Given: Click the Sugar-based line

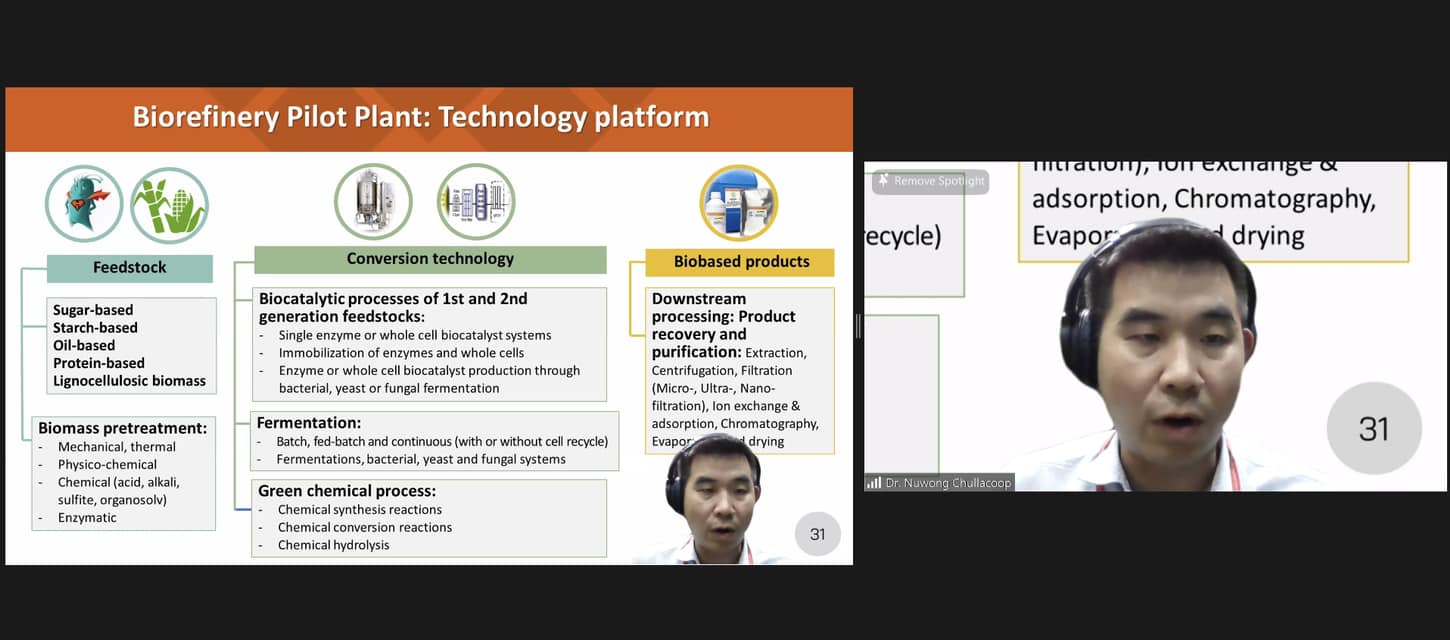Looking at the screenshot, I should pos(93,310).
